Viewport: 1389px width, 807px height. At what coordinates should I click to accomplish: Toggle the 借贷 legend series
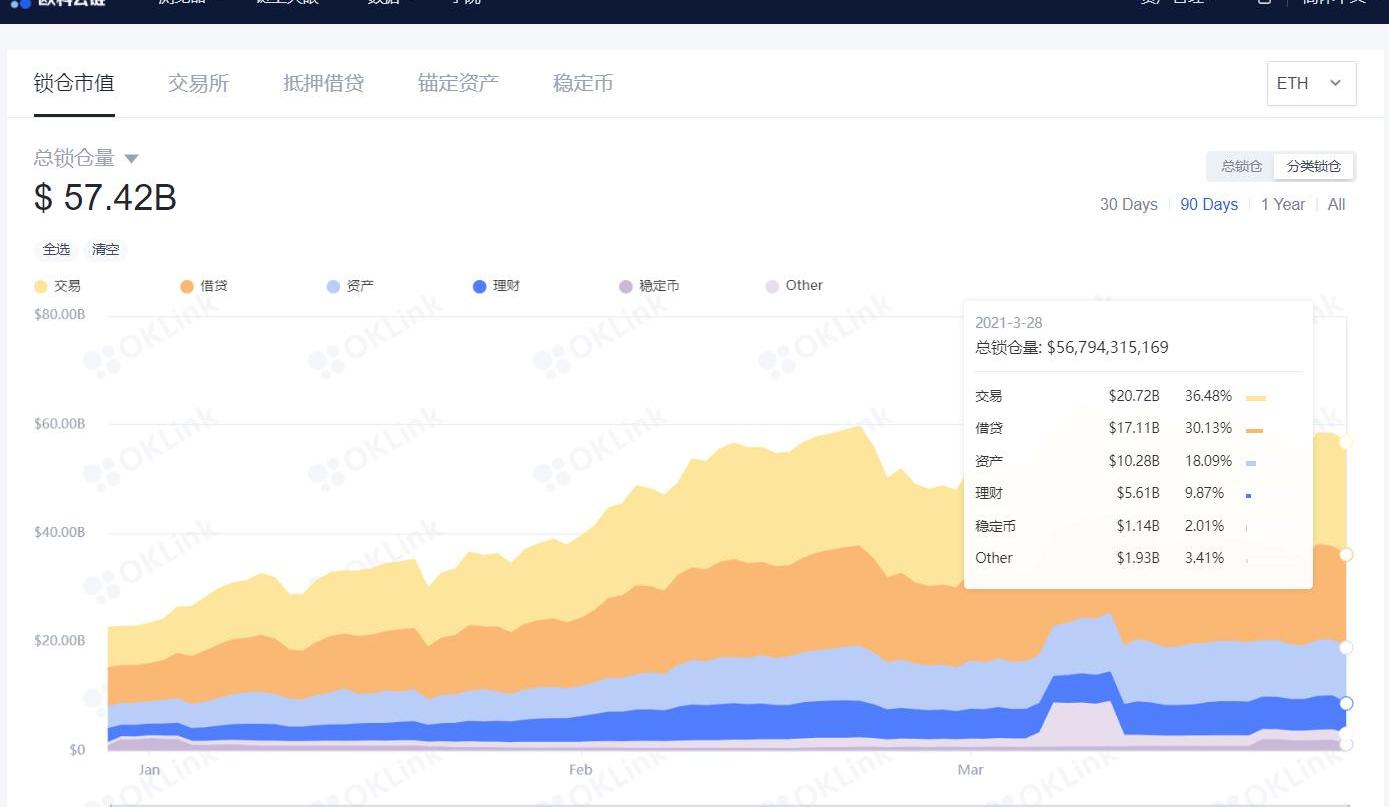point(204,286)
